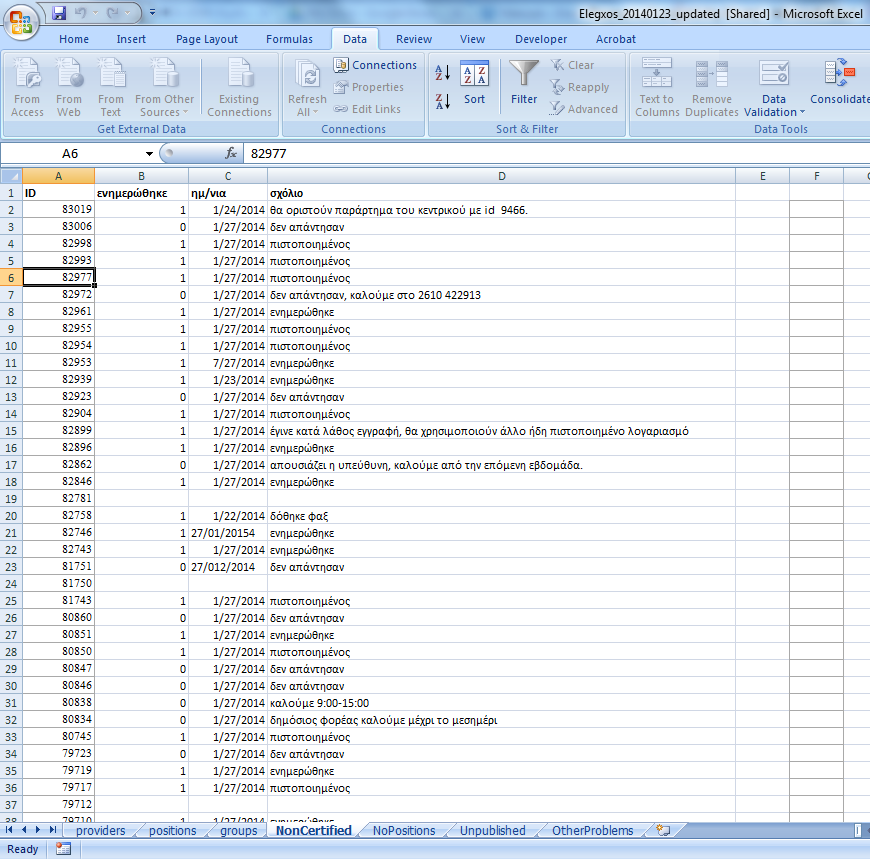Viewport: 870px width, 859px height.
Task: Open From Other Sources dropdown
Action: (164, 88)
